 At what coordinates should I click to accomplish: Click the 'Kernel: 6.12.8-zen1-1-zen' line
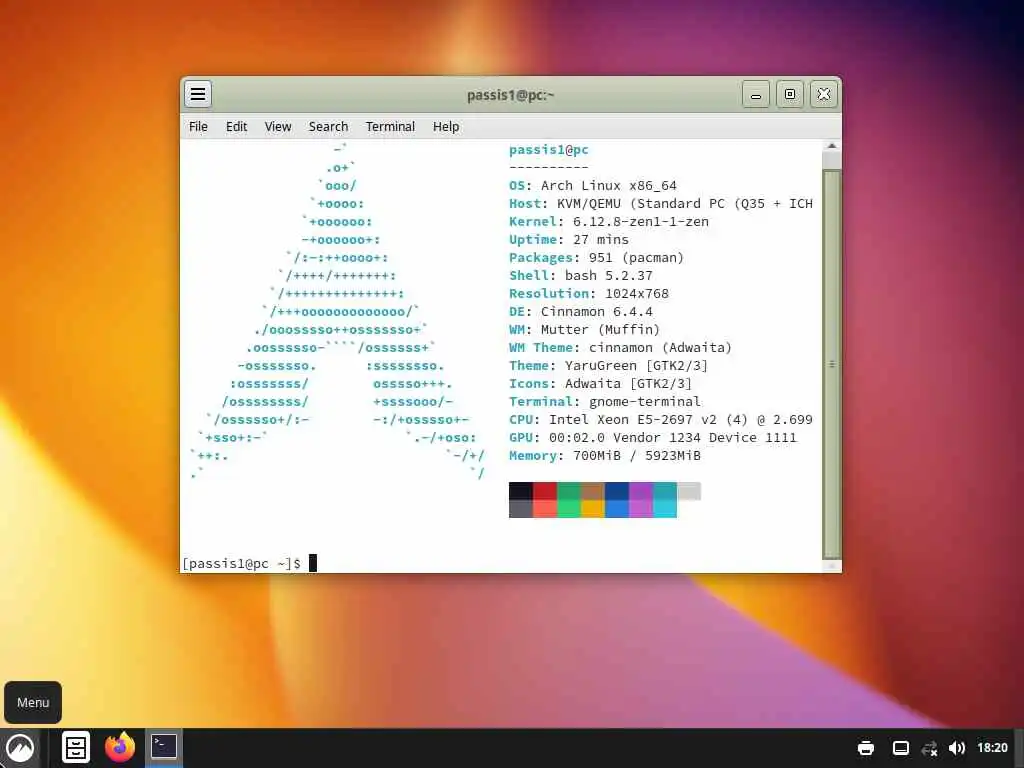[609, 221]
